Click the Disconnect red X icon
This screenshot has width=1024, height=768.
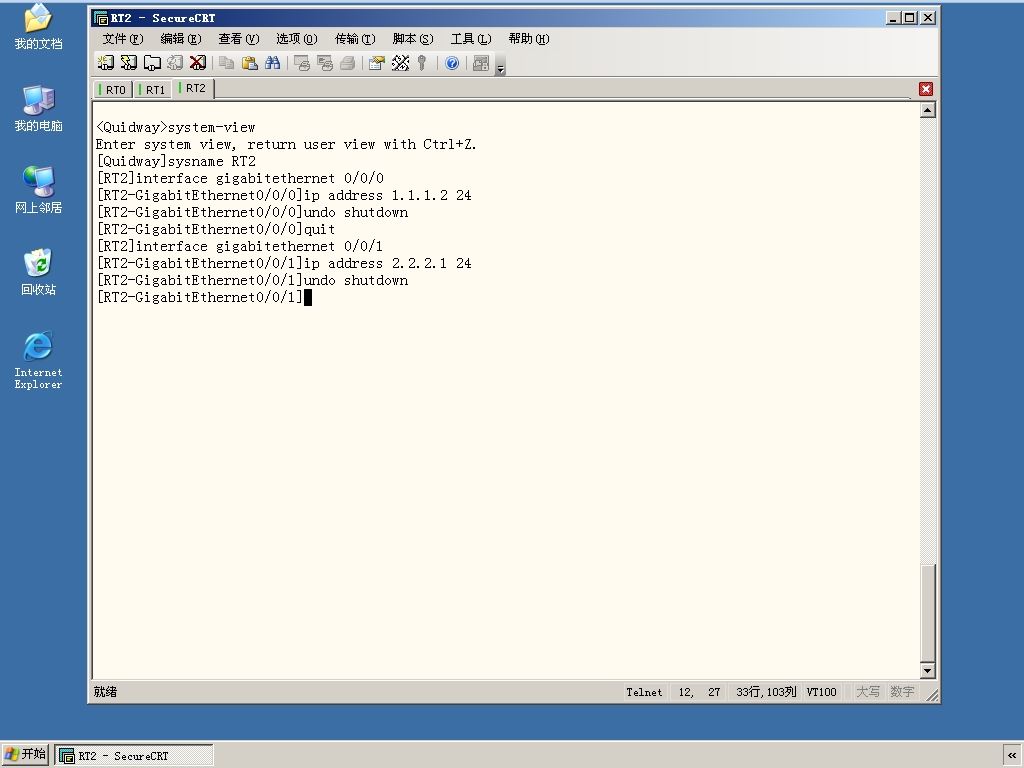pos(197,63)
